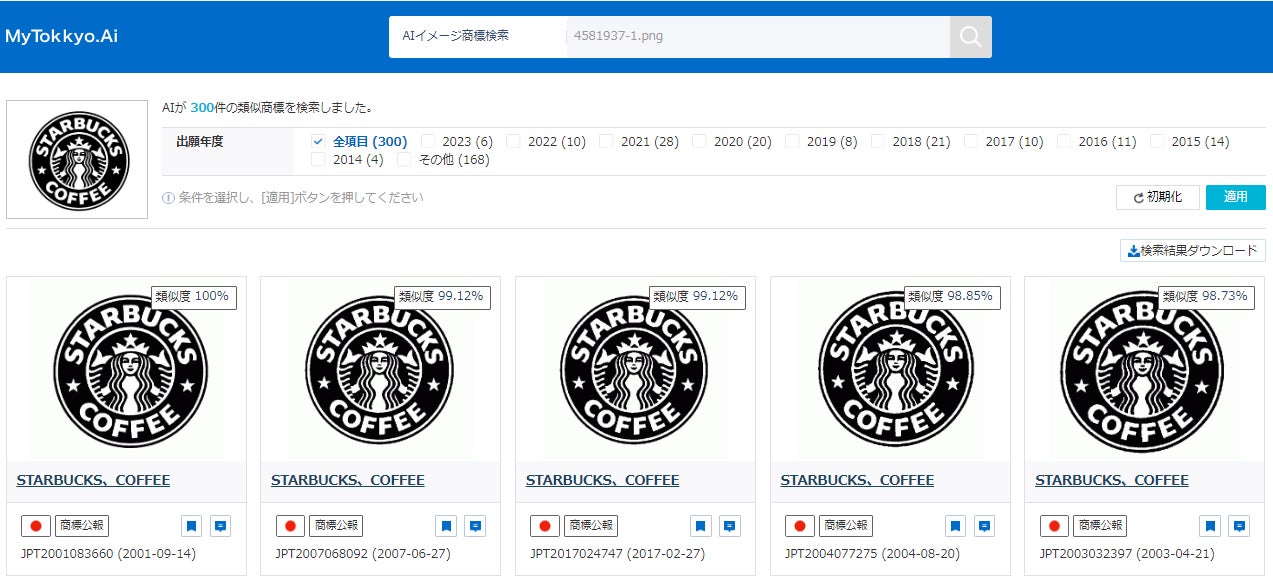Open STARBUCKS、COFFEE link for JPT2017024747
1273x584 pixels.
point(602,481)
